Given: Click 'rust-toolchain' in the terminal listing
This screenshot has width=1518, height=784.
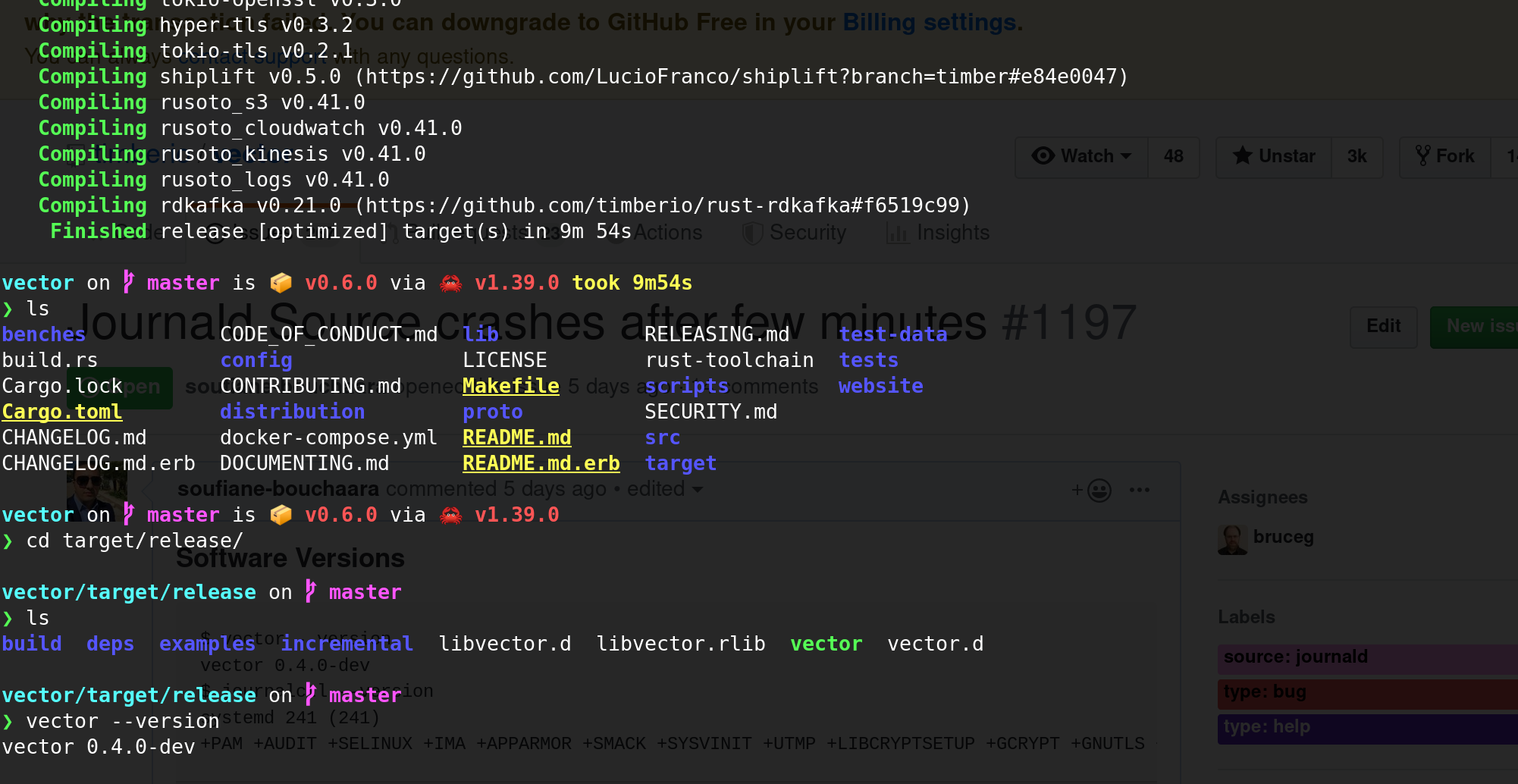Looking at the screenshot, I should tap(729, 361).
